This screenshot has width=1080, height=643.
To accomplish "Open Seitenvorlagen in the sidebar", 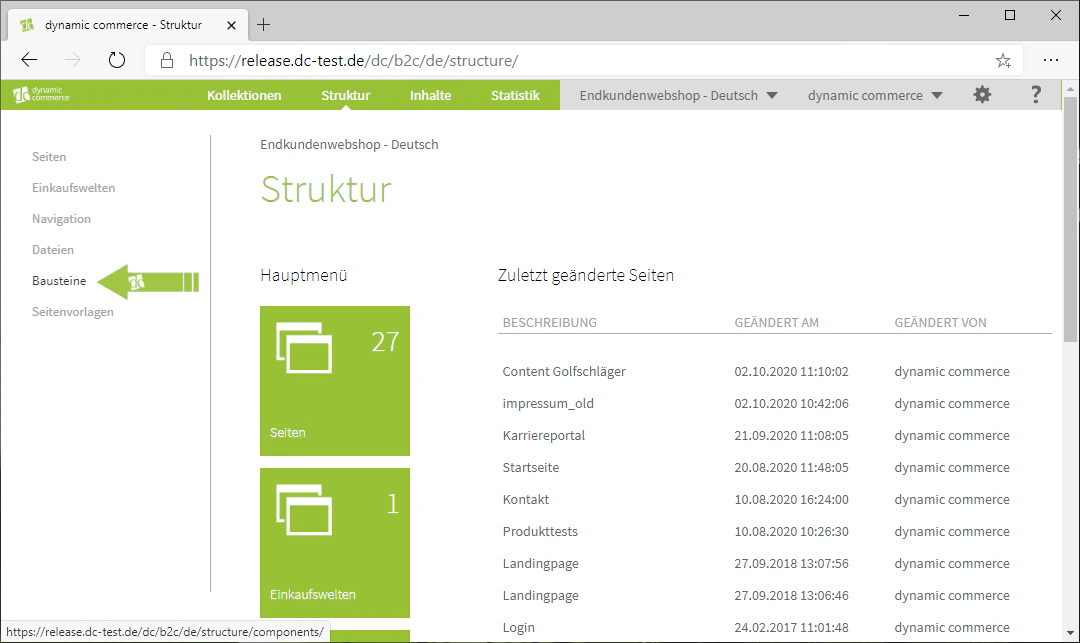I will 72,312.
